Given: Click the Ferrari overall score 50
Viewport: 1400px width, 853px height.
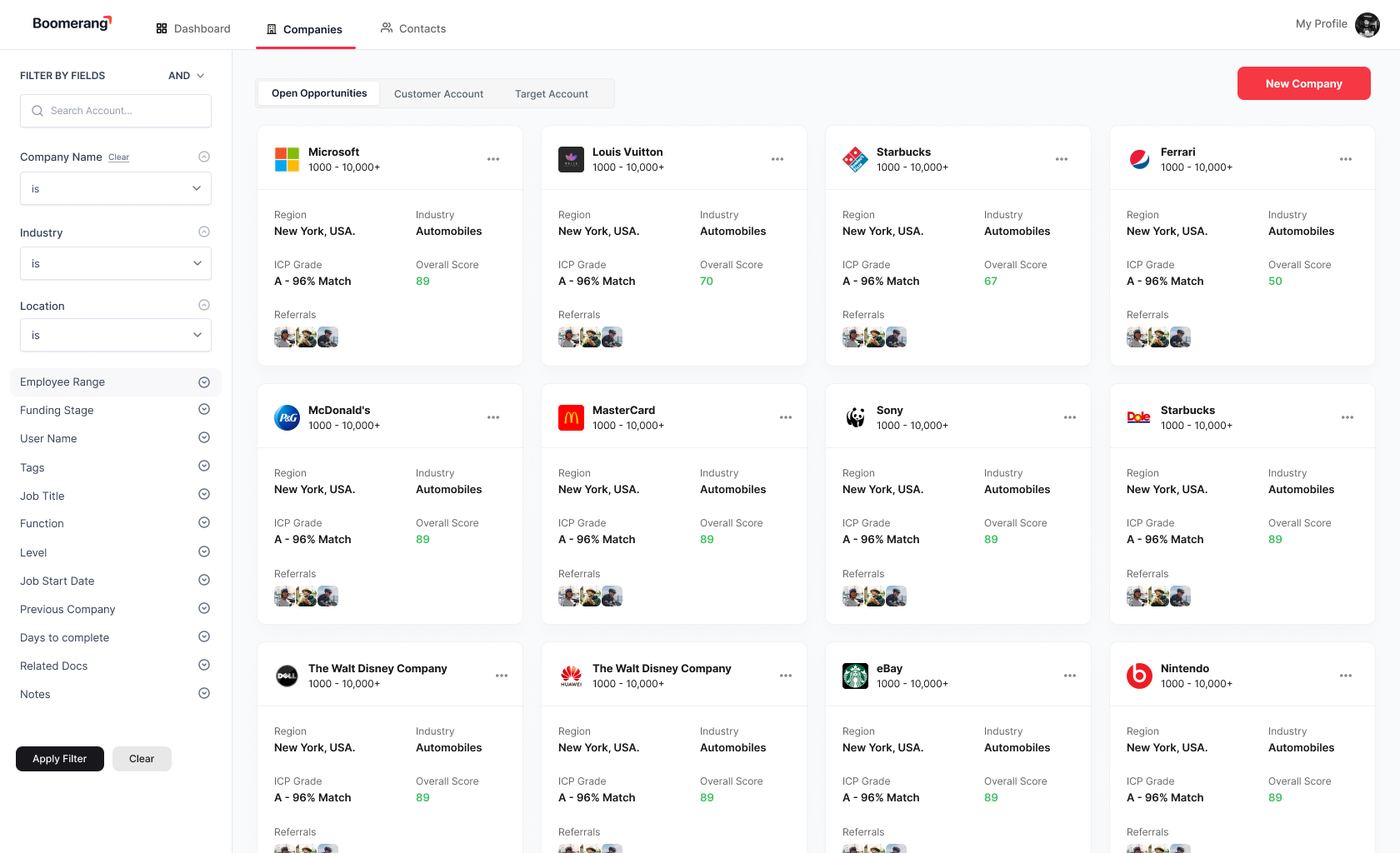Looking at the screenshot, I should [1275, 281].
